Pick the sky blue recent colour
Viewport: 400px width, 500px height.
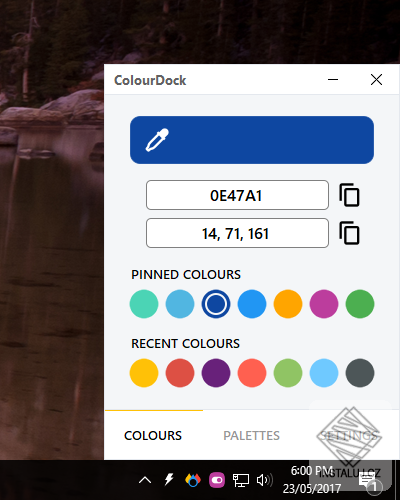coord(324,373)
